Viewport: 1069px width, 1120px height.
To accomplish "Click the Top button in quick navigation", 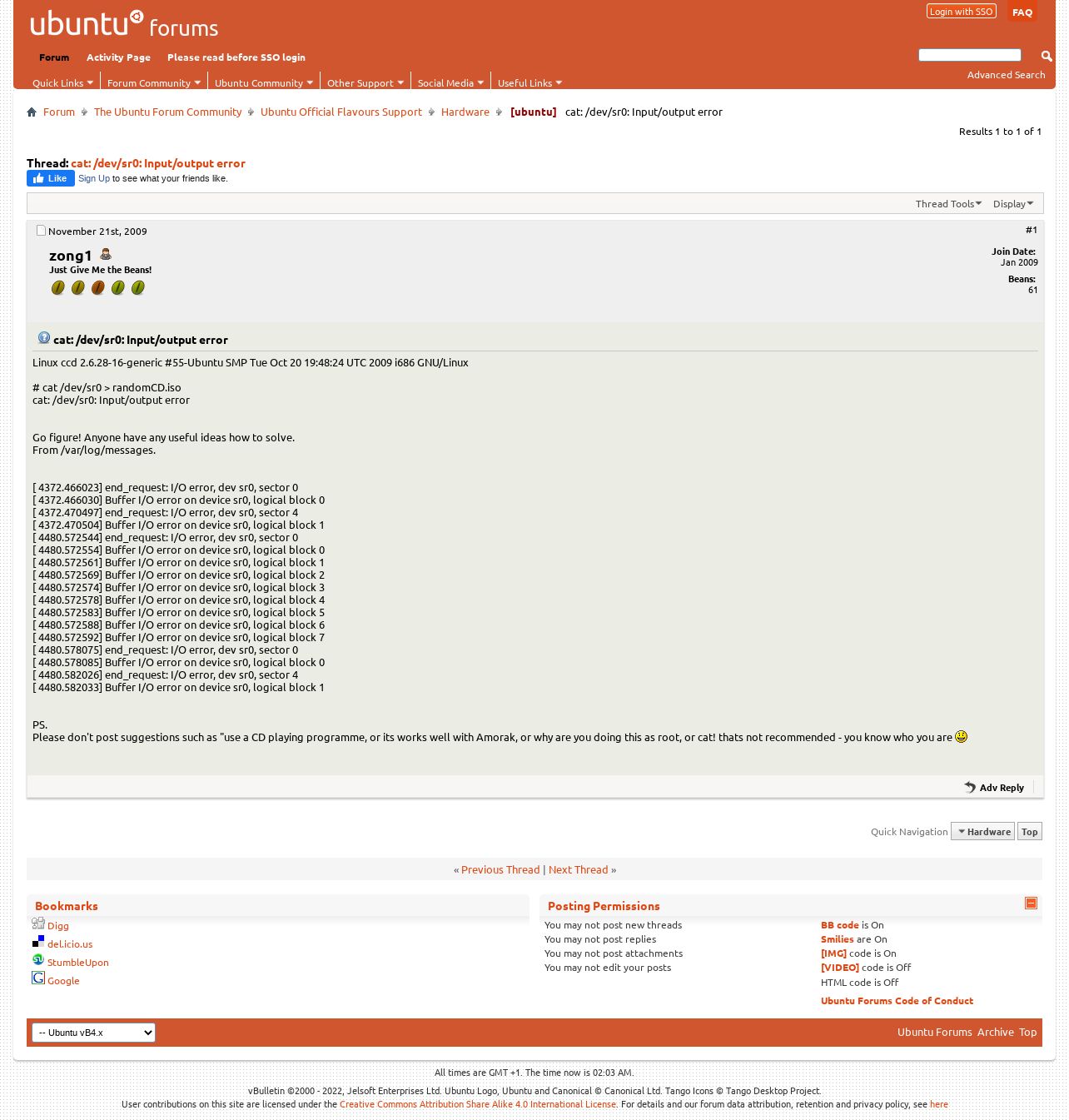I will (1030, 831).
